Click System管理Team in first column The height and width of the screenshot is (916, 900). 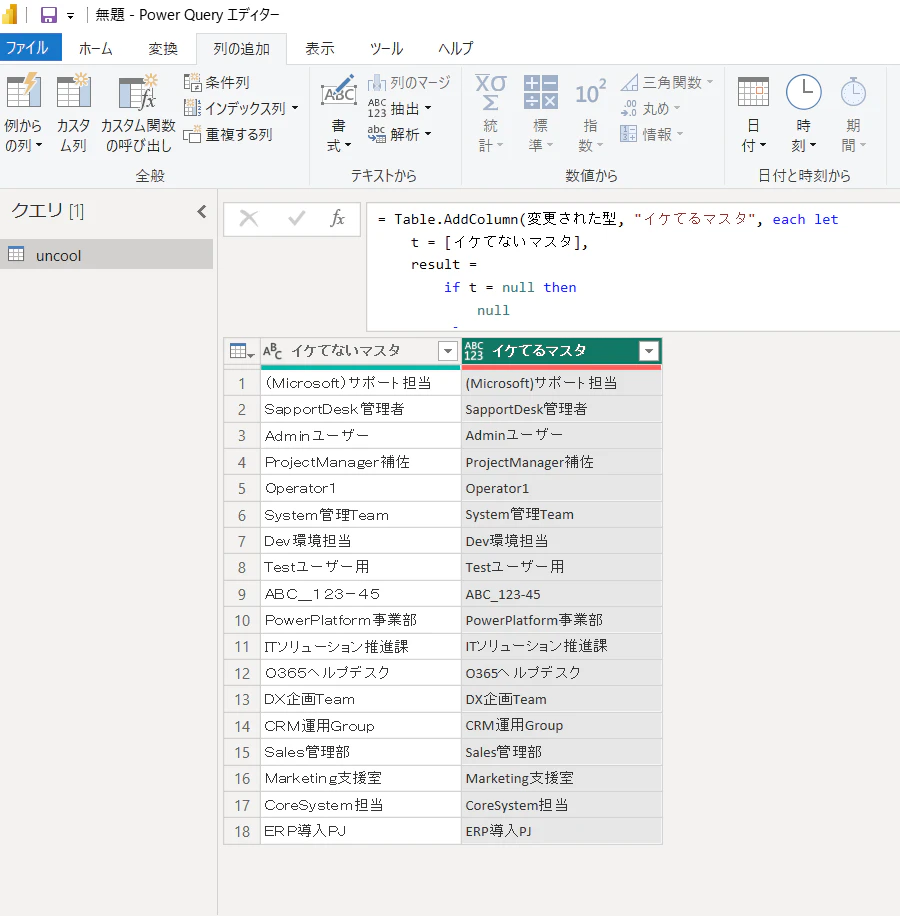(360, 515)
